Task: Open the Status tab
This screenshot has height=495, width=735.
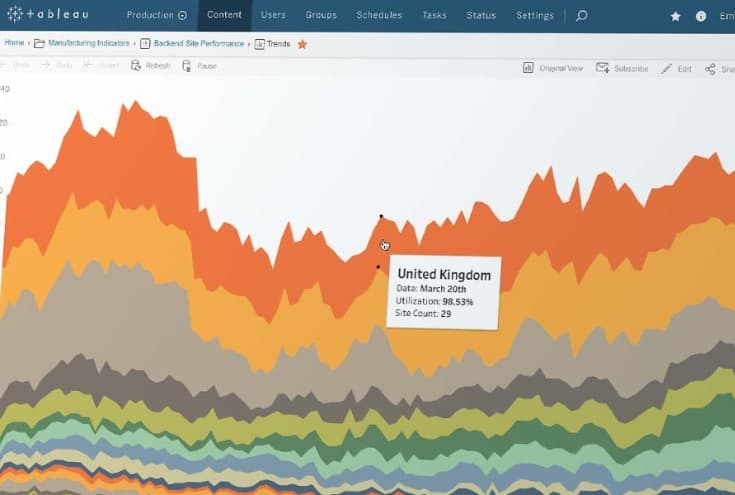Action: pos(481,15)
